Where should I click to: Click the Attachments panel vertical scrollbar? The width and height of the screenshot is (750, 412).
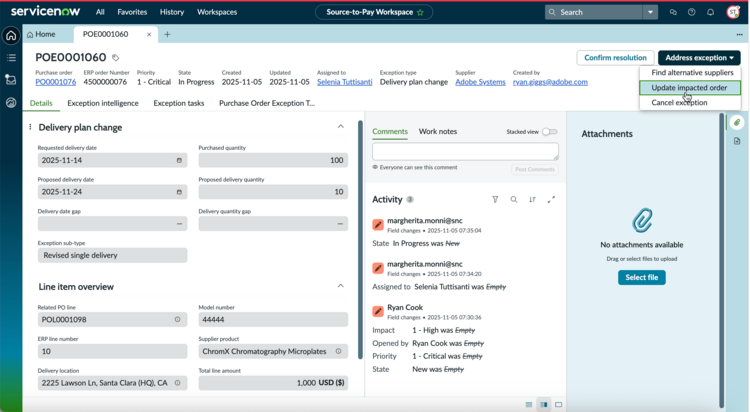point(722,260)
